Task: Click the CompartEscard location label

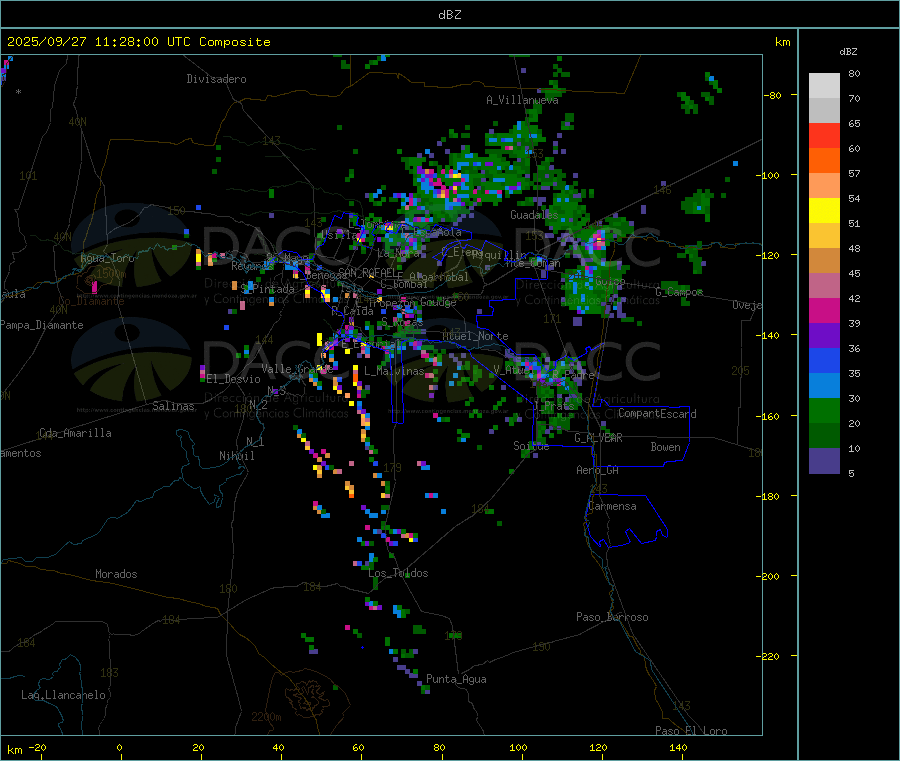Action: (657, 414)
